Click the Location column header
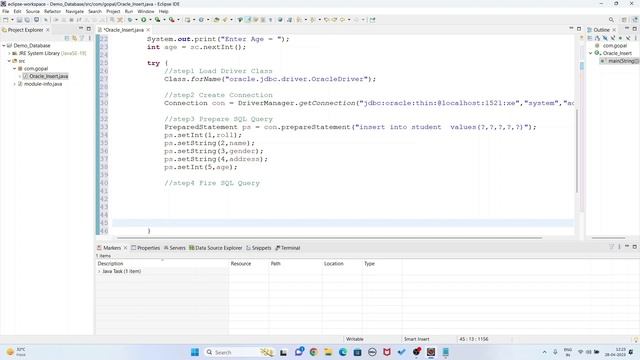 [x=342, y=264]
